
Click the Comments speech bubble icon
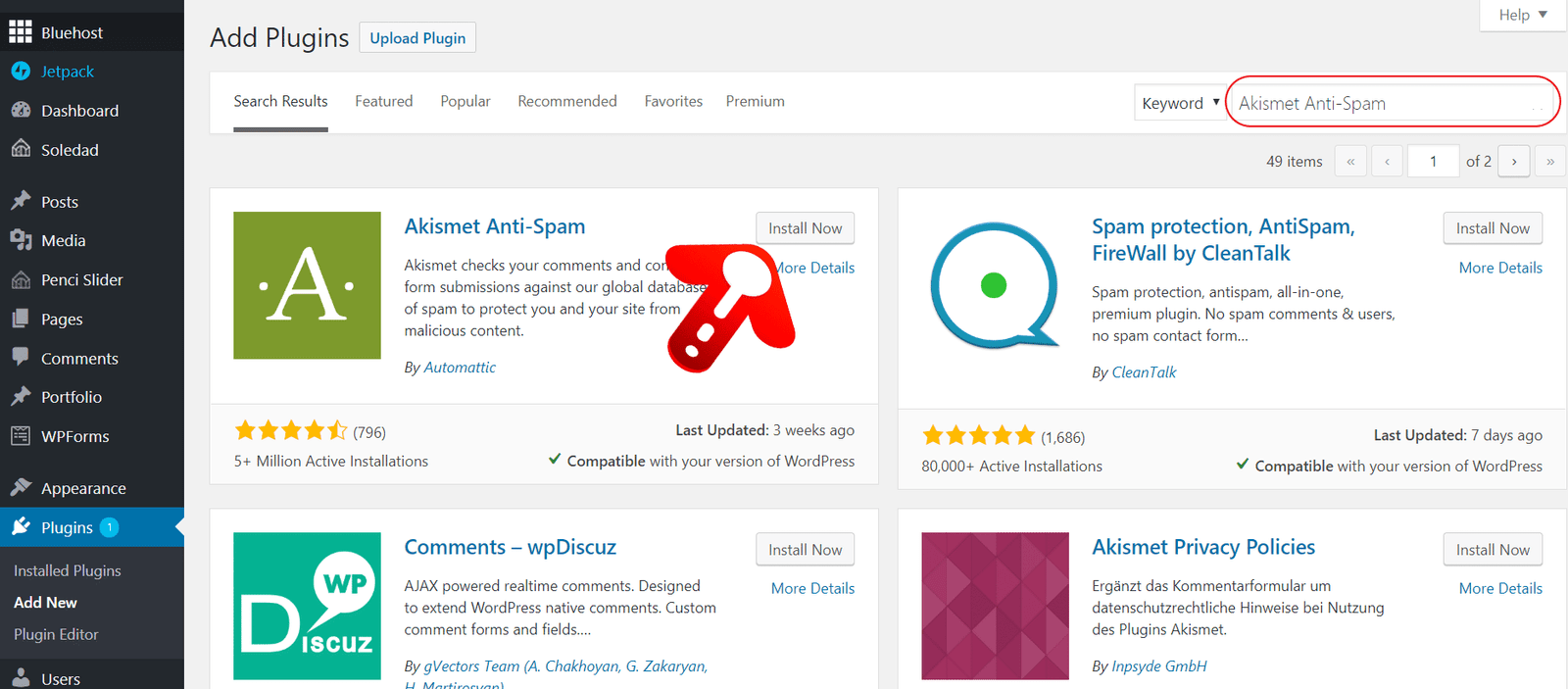coord(21,357)
